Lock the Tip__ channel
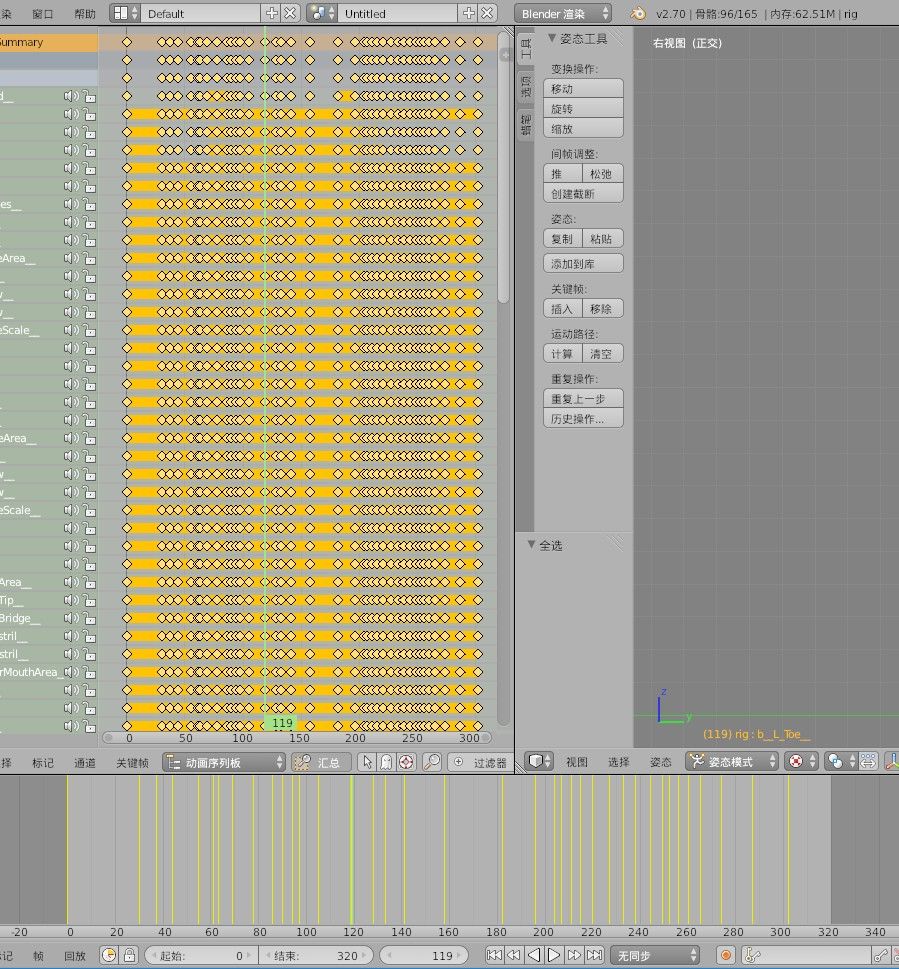 click(x=90, y=600)
